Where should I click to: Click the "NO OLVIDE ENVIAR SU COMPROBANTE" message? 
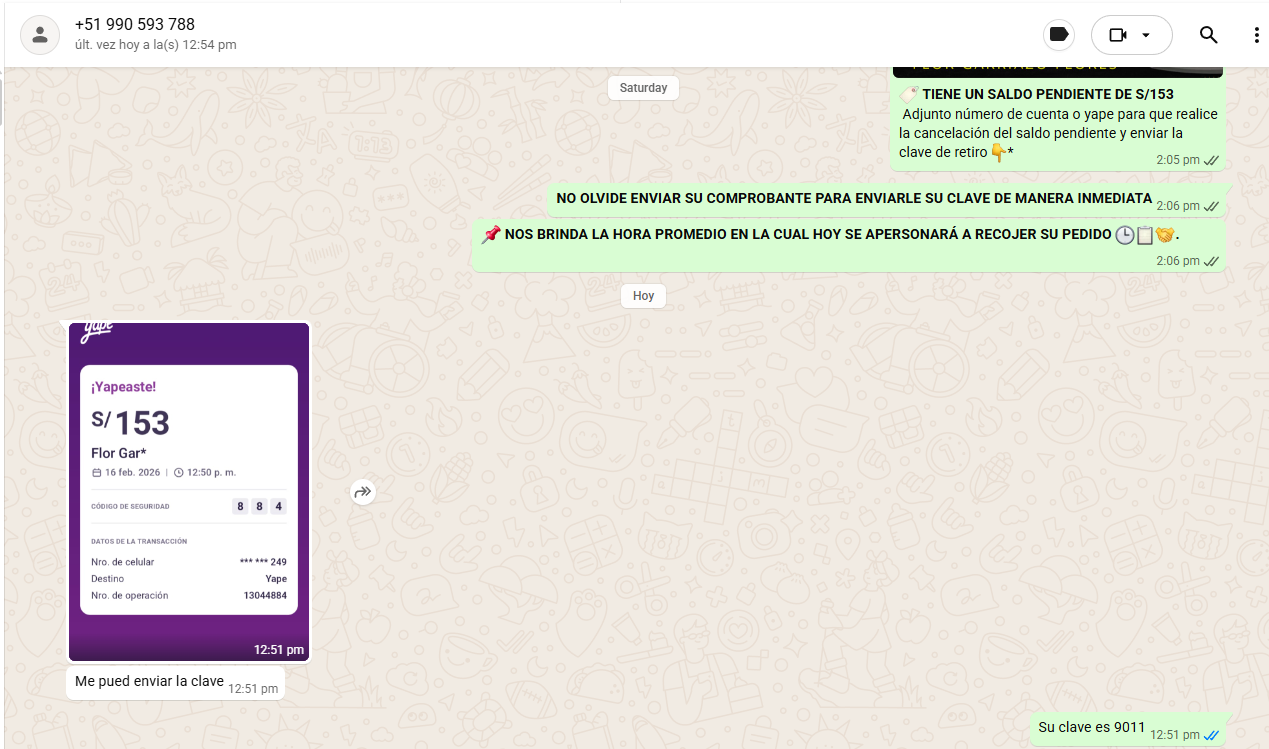pos(853,199)
